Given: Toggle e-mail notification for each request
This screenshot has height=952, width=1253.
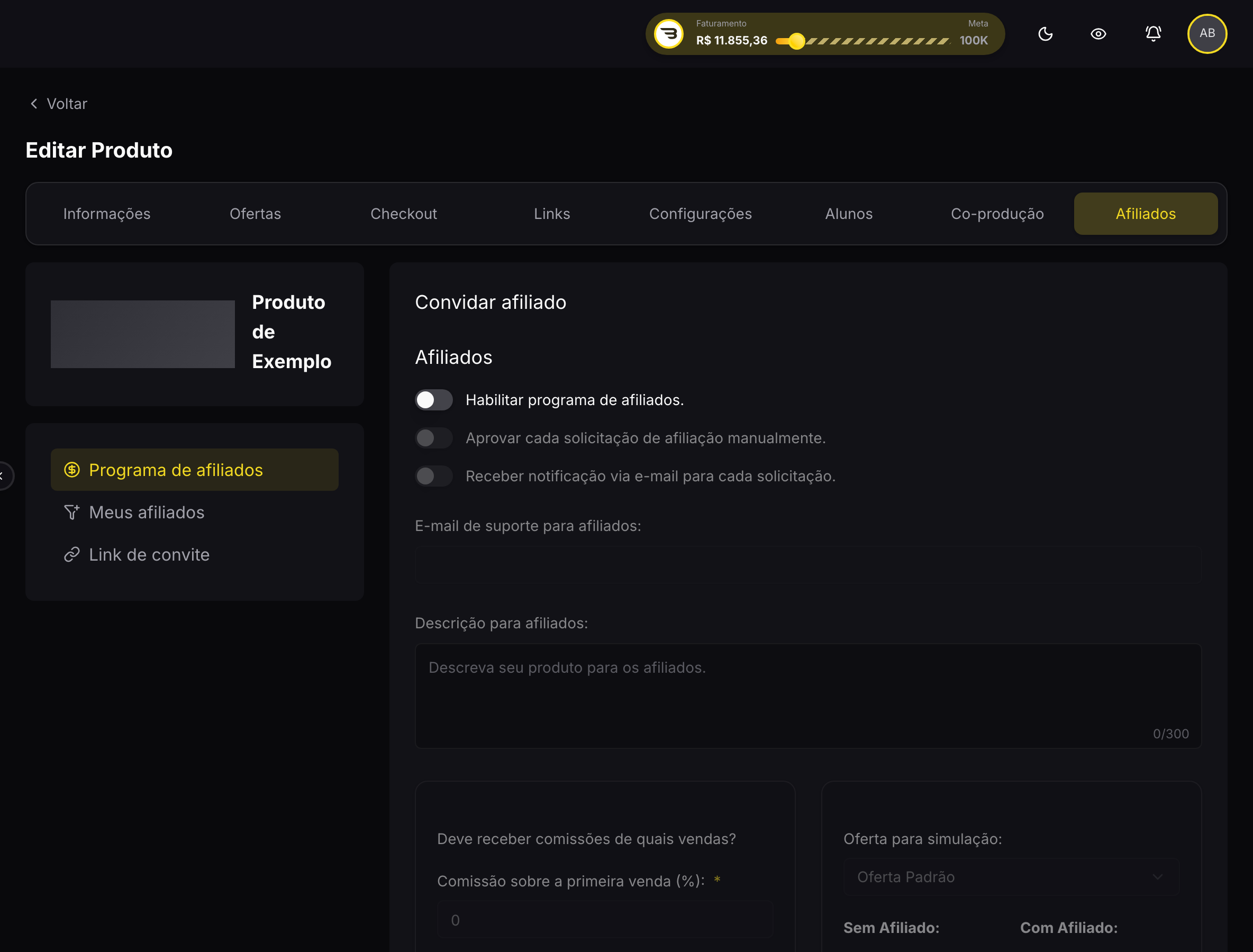Looking at the screenshot, I should 434,476.
